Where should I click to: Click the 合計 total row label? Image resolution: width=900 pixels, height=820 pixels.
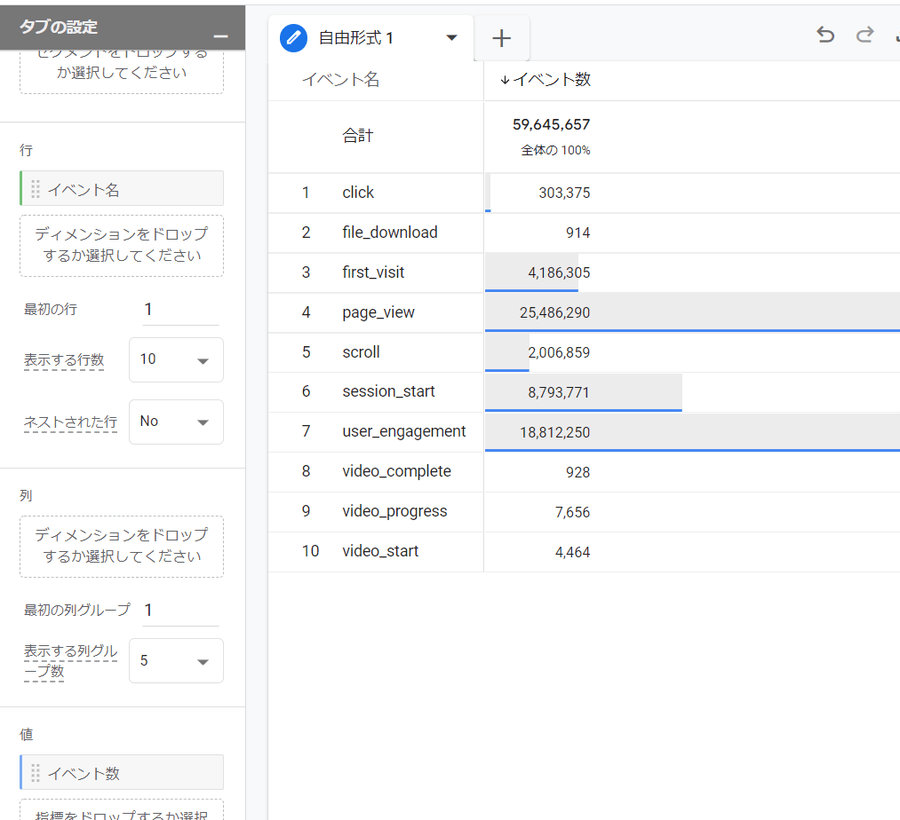tap(358, 136)
